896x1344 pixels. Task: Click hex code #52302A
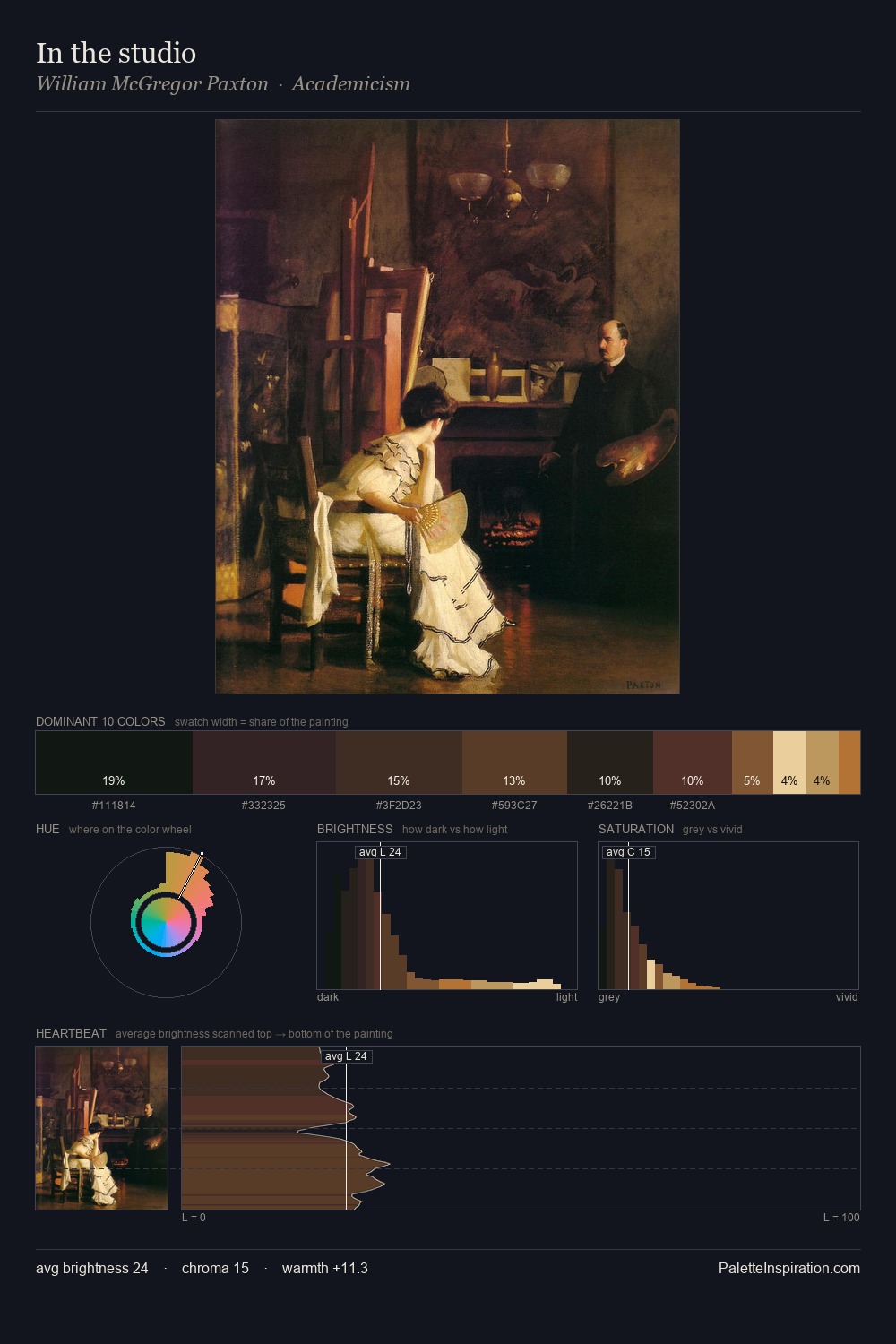tap(693, 806)
